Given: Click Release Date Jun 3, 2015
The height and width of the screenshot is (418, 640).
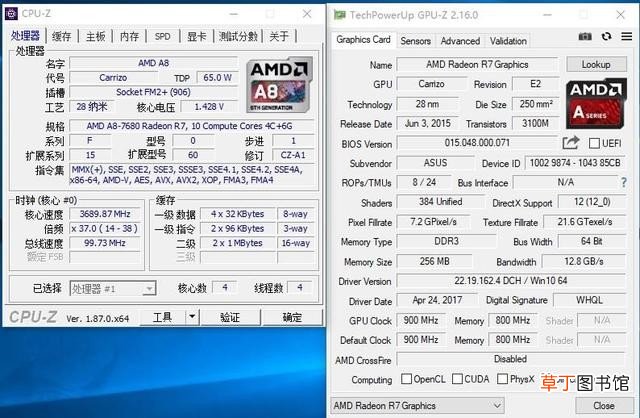Looking at the screenshot, I should pos(427,123).
